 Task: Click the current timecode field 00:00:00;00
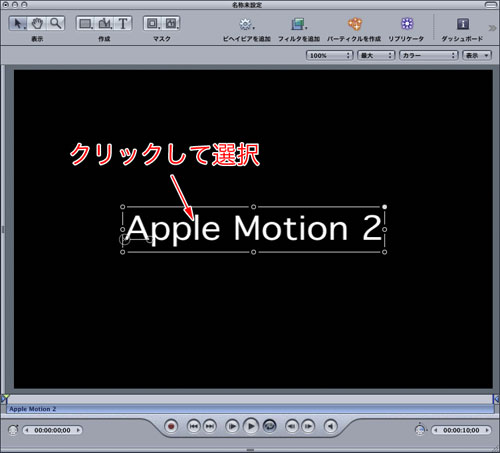click(x=52, y=430)
